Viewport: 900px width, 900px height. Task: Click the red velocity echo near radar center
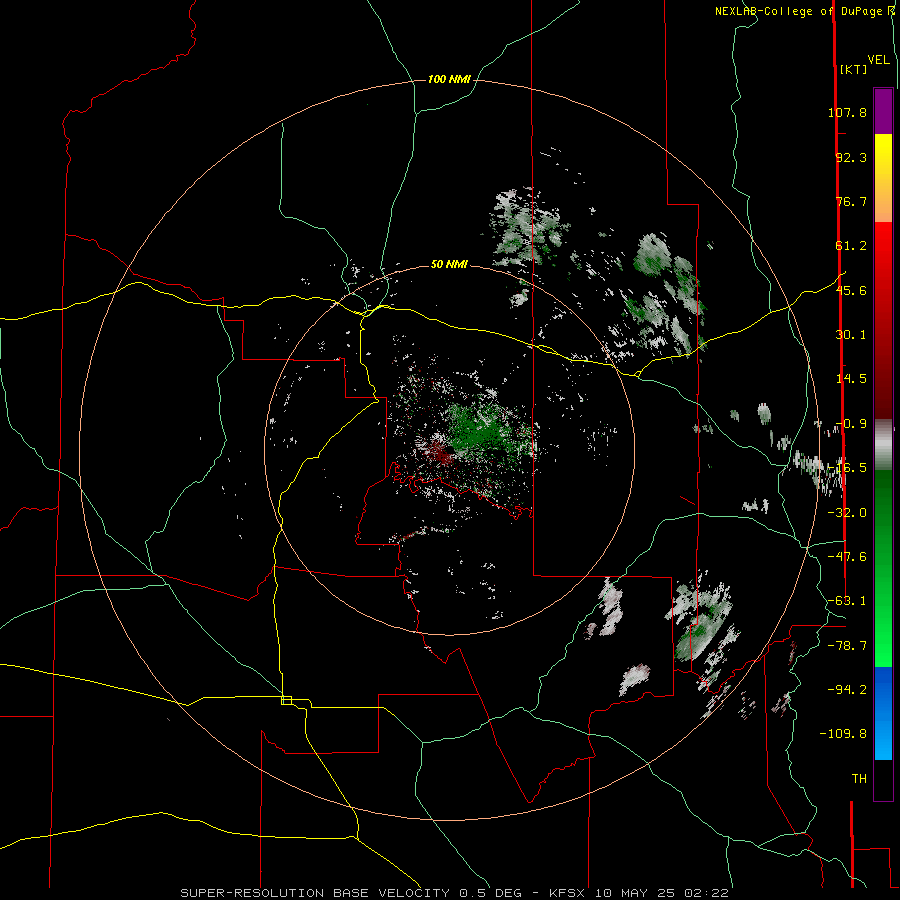(x=441, y=453)
